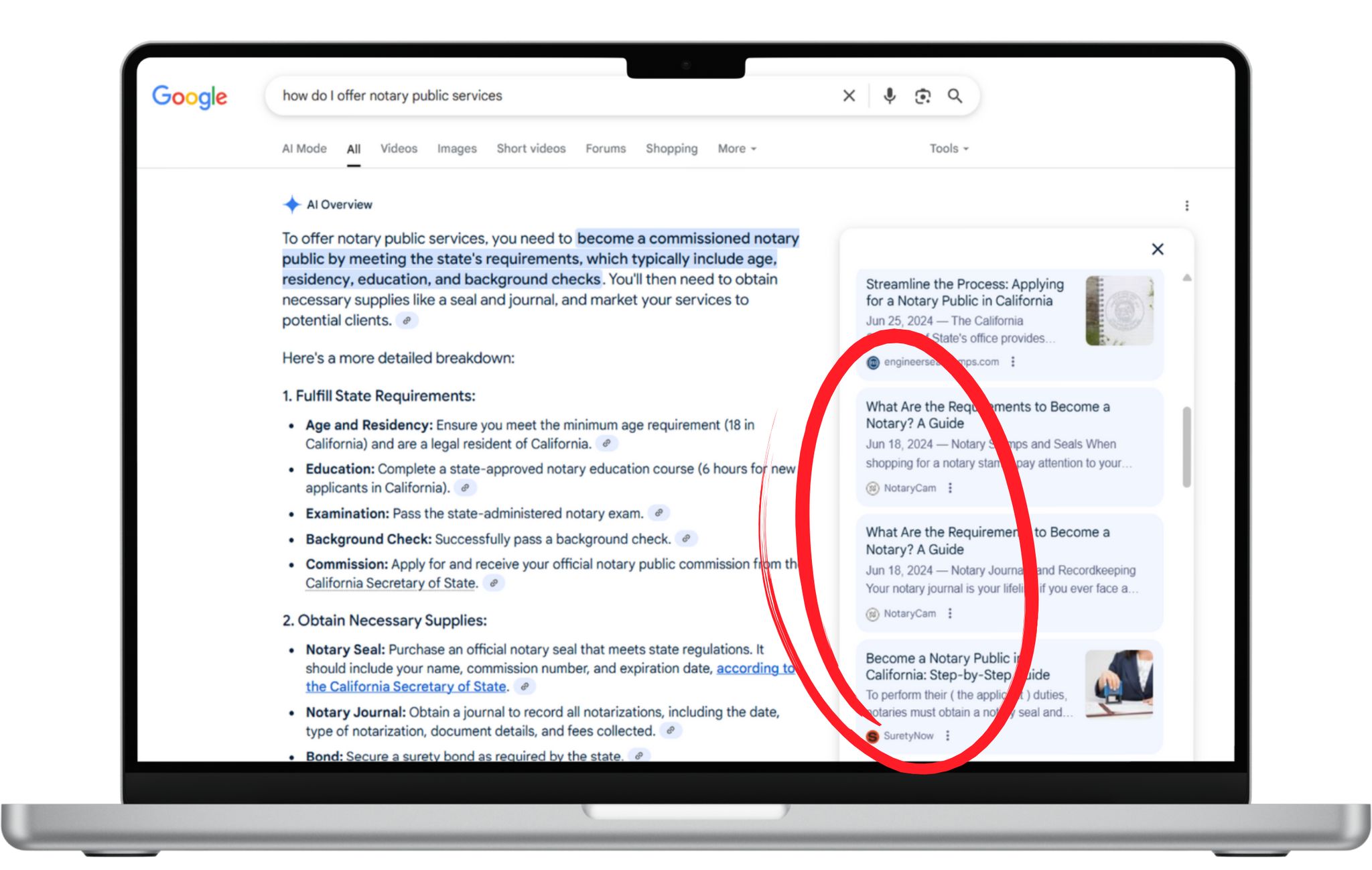Click the notary stamping document thumbnail

point(1119,684)
